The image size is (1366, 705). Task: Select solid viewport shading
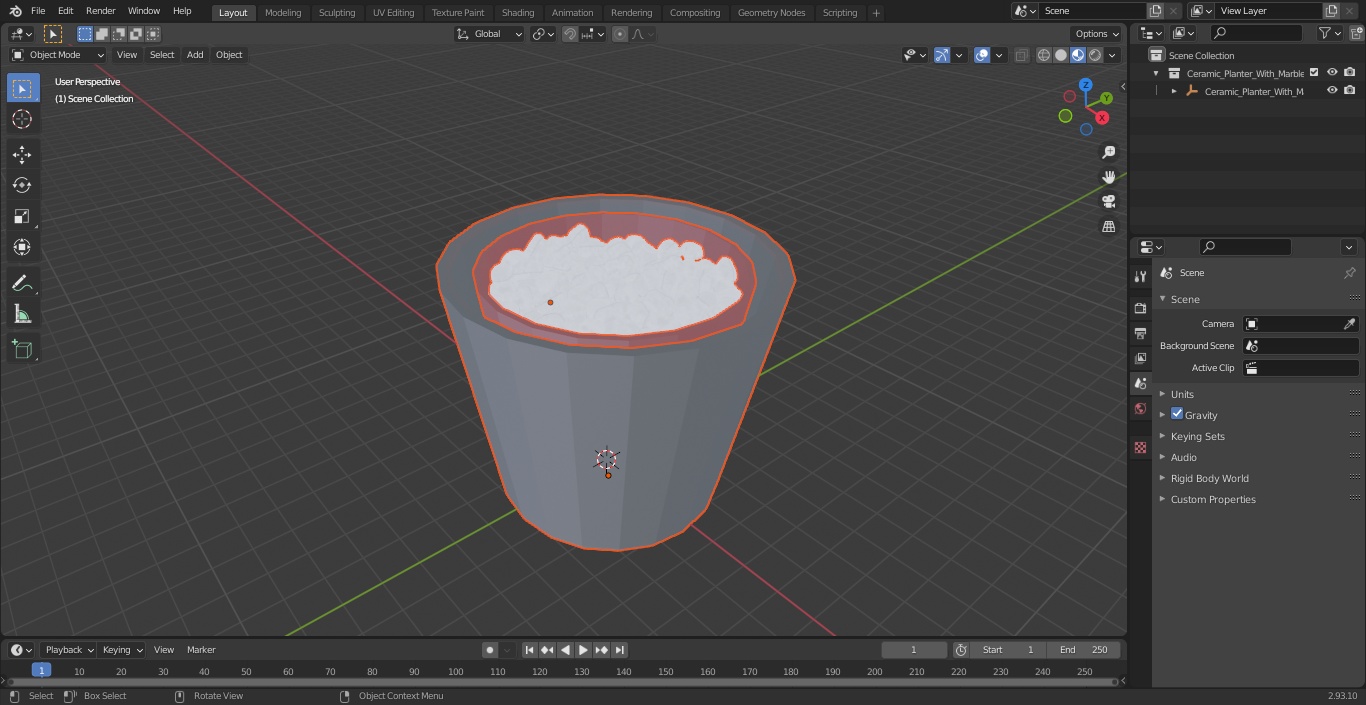coord(1061,55)
